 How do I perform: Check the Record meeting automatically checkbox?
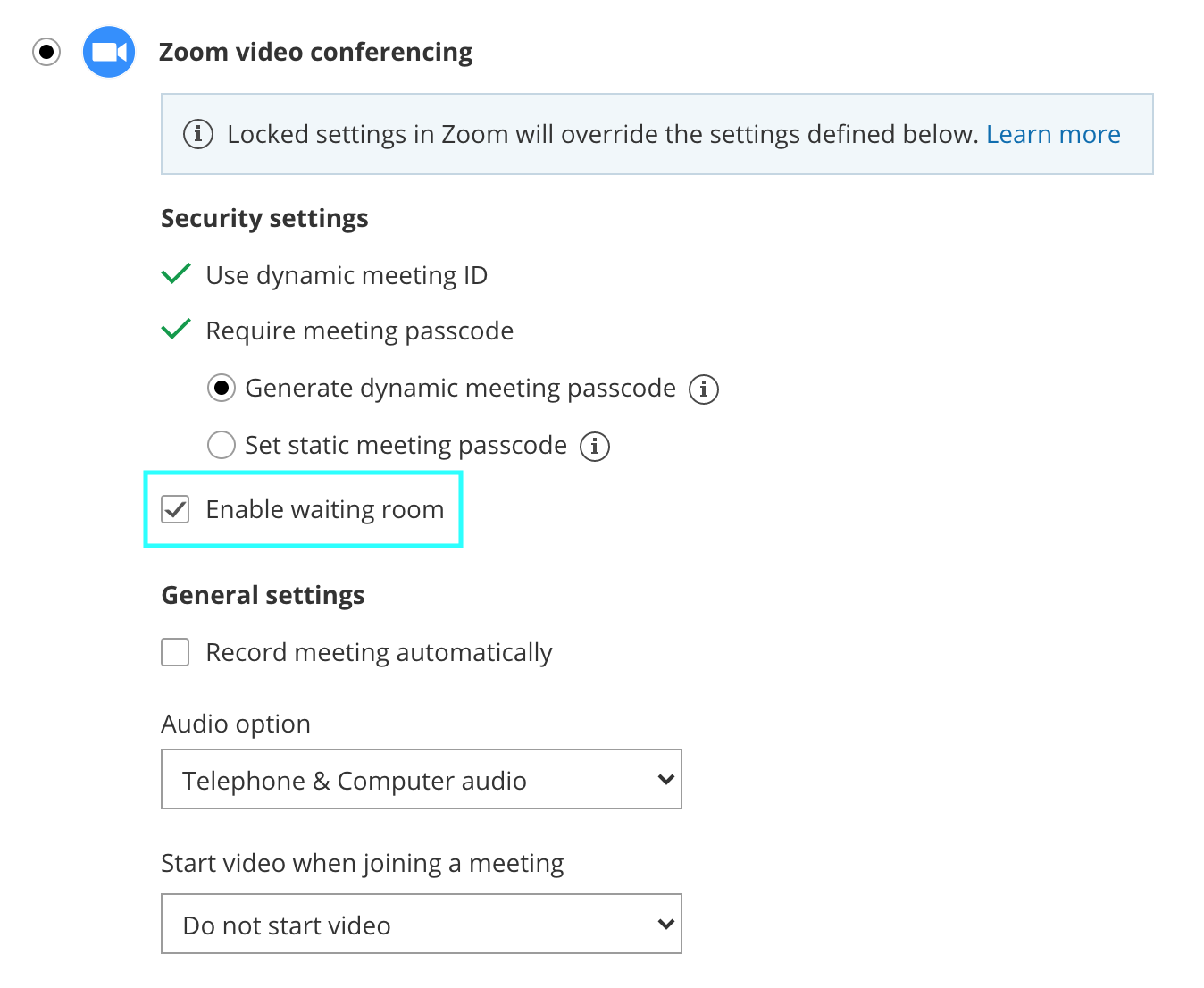click(175, 652)
